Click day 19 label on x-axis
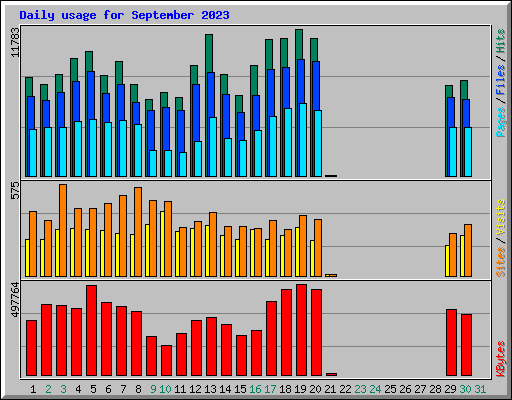Screen dimensions: 512x400 300,389
